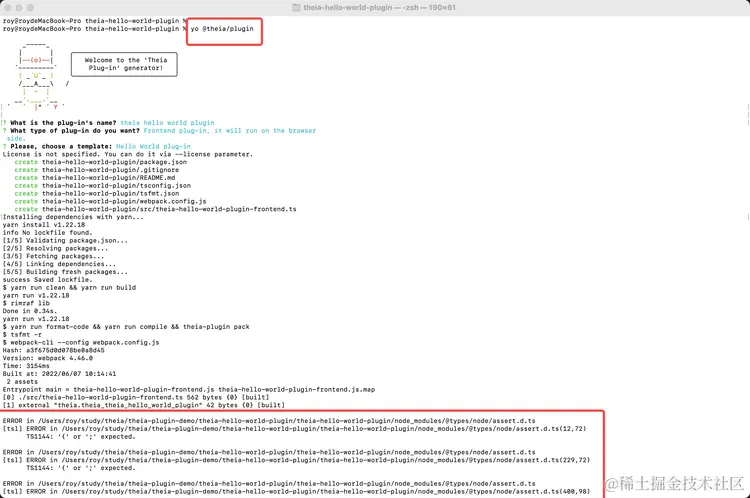Viewport: 750px width, 498px height.
Task: Click answer 'Frontend plug-in, it will run on the browser'
Action: pos(230,131)
